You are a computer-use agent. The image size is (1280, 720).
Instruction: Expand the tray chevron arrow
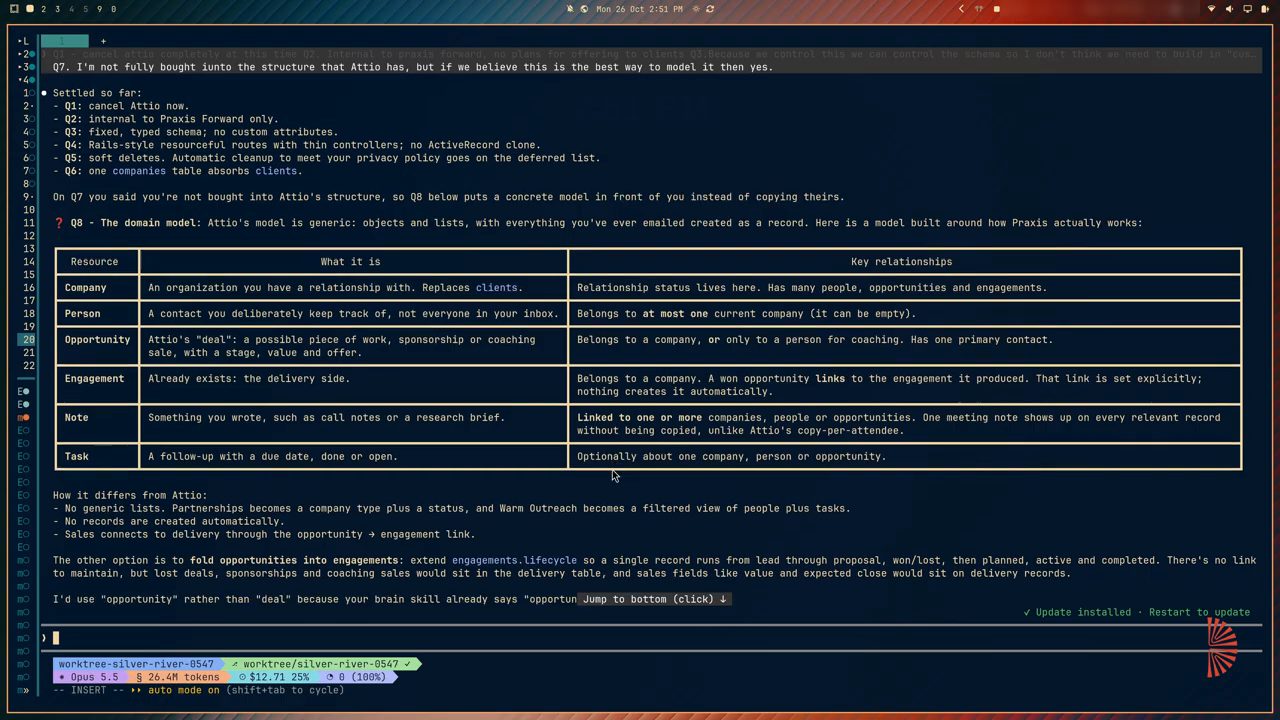click(962, 9)
